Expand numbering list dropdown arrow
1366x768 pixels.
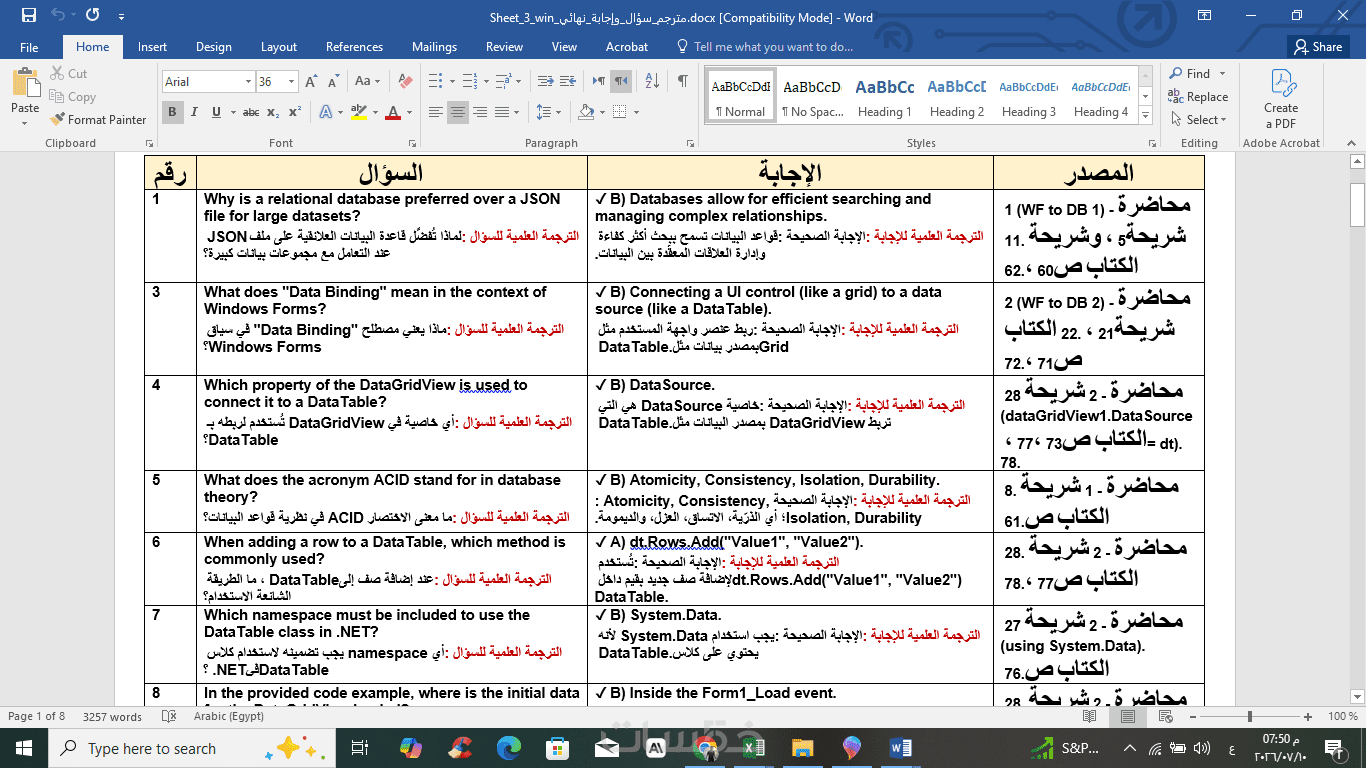pos(486,82)
